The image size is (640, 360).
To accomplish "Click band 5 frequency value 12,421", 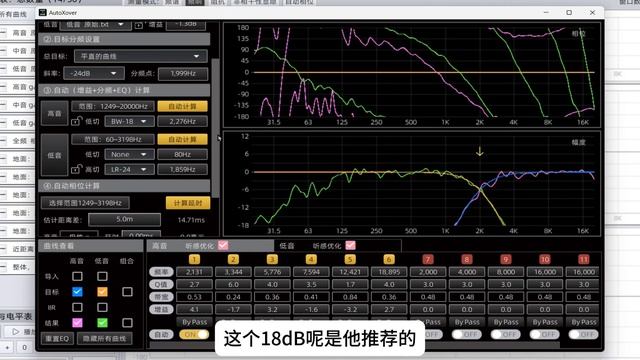I will pos(350,272).
